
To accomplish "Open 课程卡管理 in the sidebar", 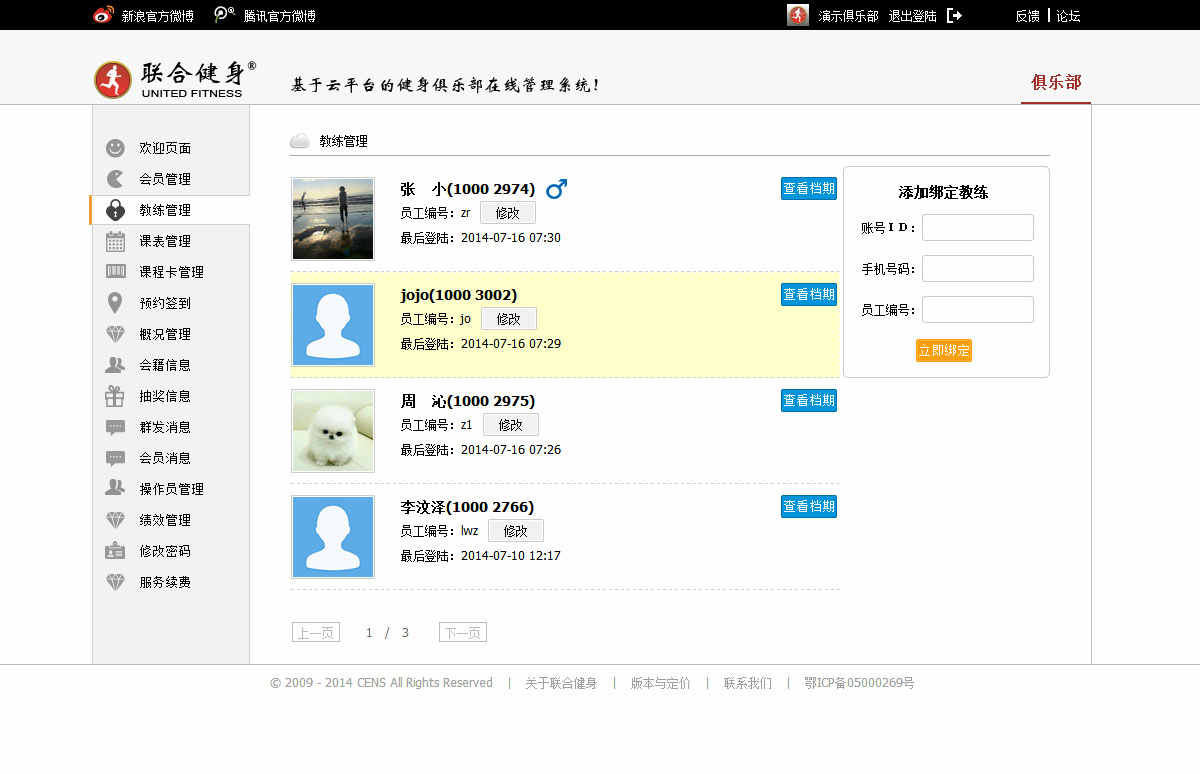I will tap(171, 272).
